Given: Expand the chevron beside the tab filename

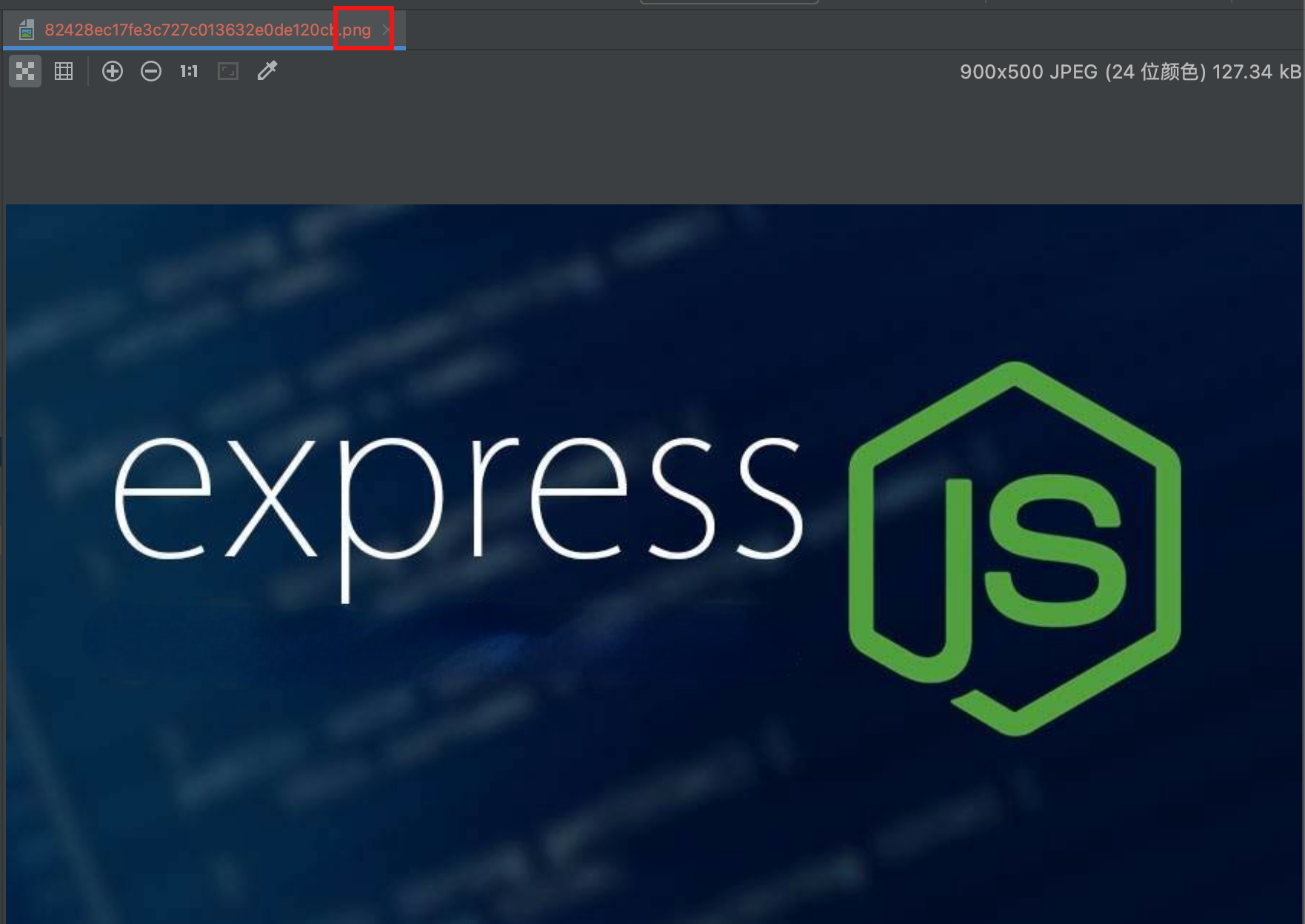Looking at the screenshot, I should pos(385,30).
